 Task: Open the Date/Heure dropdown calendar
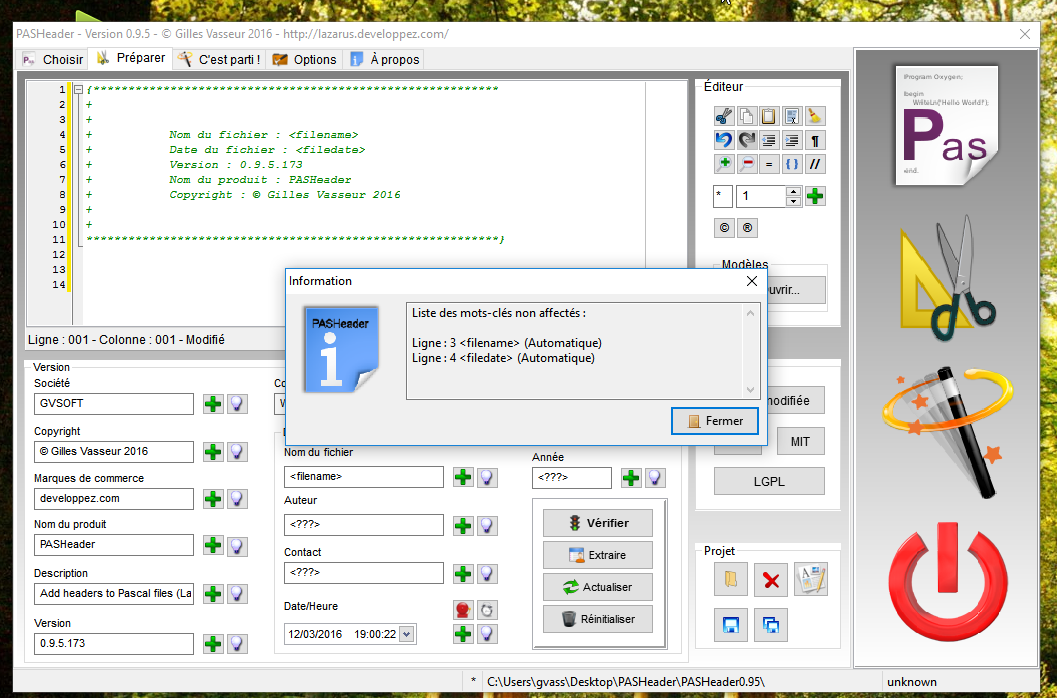click(x=405, y=634)
